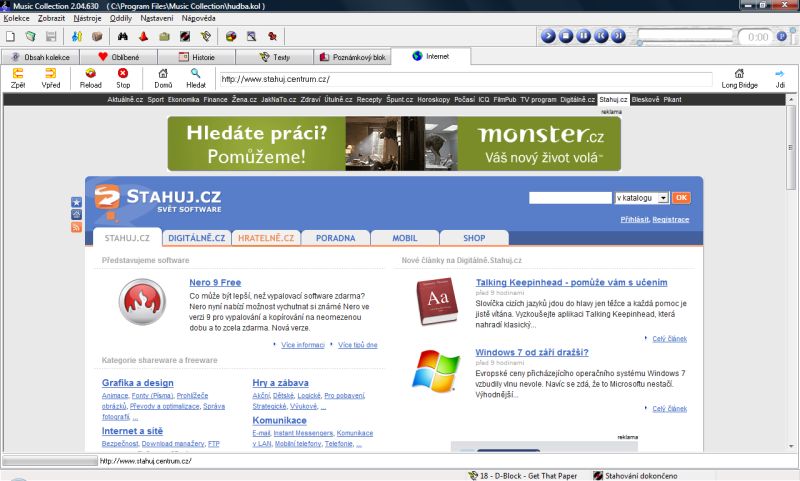
Task: Open the Windows 7 od září dražší article
Action: tap(532, 352)
